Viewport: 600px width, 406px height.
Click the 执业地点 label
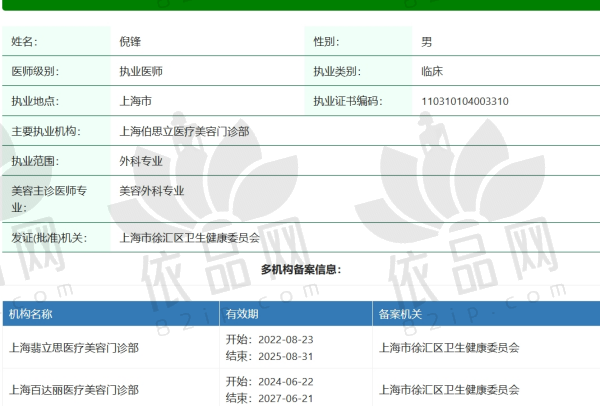tap(35, 101)
